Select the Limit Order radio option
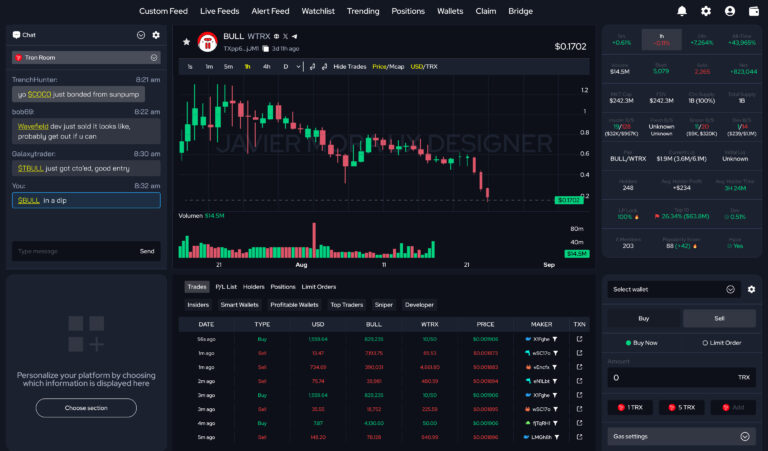Screen dimensions: 768x451 point(721,343)
